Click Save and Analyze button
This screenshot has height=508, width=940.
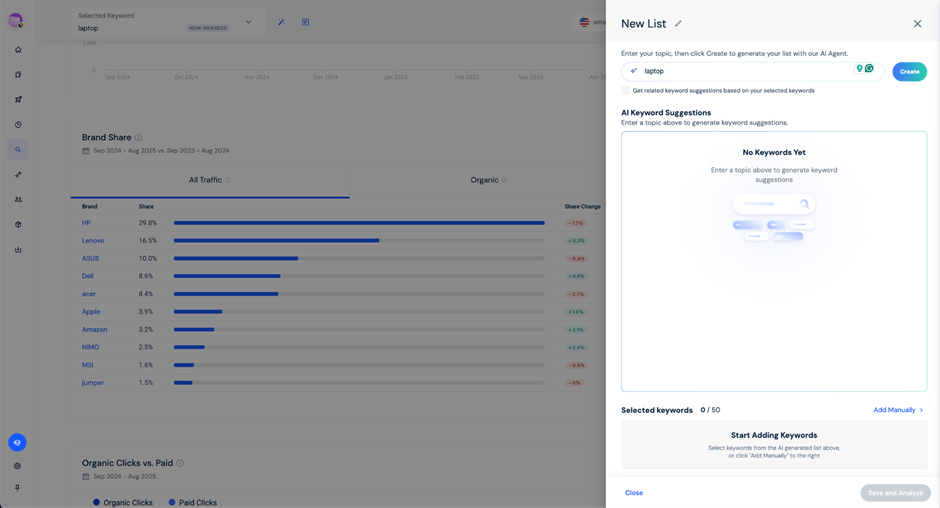[896, 493]
